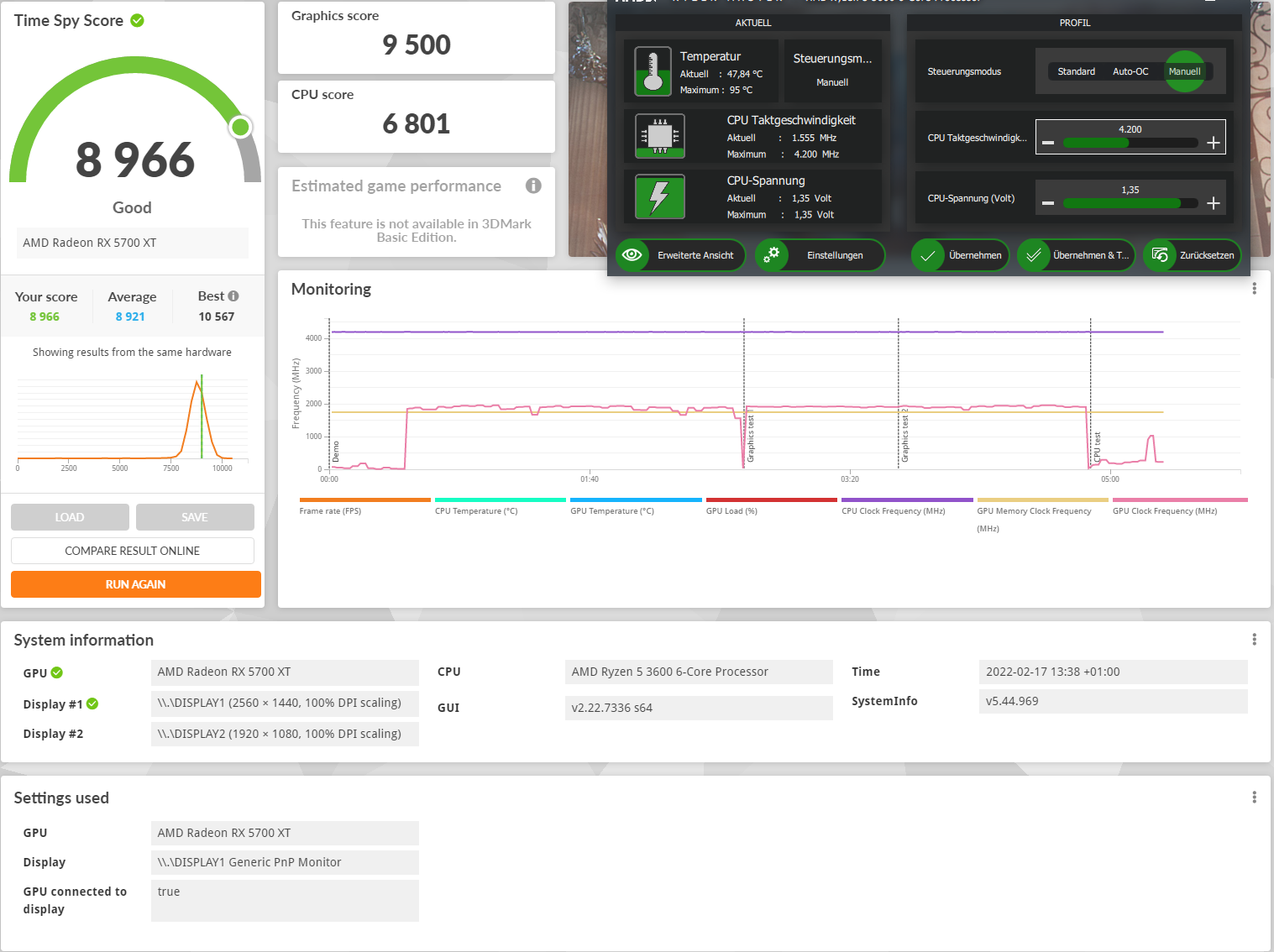Click the green checkmark next to Display #1
The height and width of the screenshot is (952, 1274).
click(x=92, y=704)
